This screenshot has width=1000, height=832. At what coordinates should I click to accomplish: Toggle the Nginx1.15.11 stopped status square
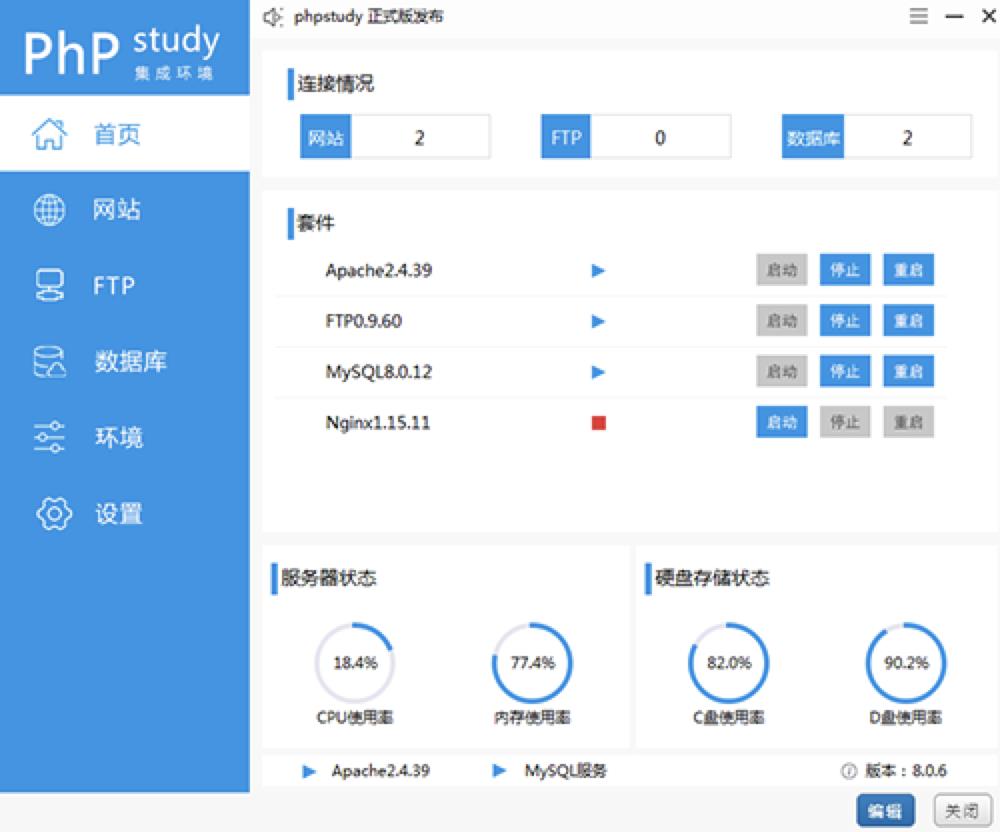597,422
